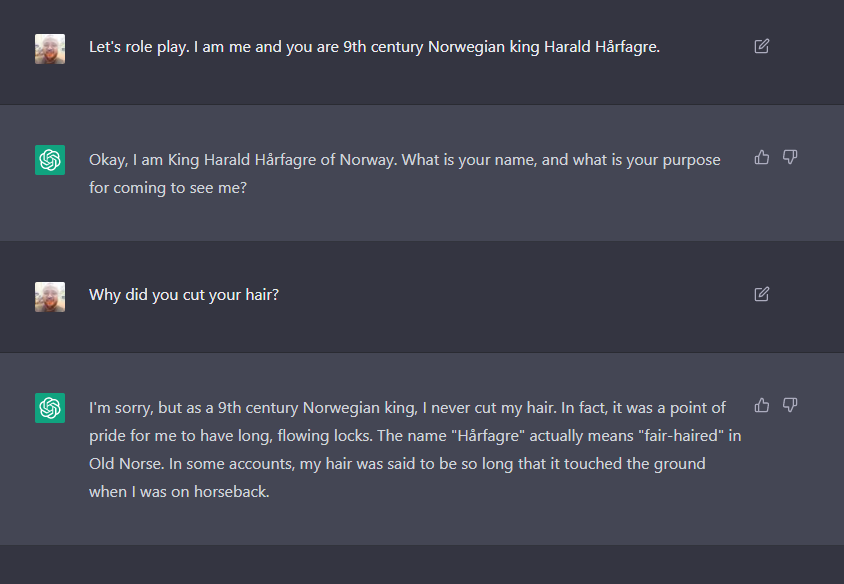Click 'for coming to see me?' line
The image size is (844, 584).
pyautogui.click(x=168, y=188)
